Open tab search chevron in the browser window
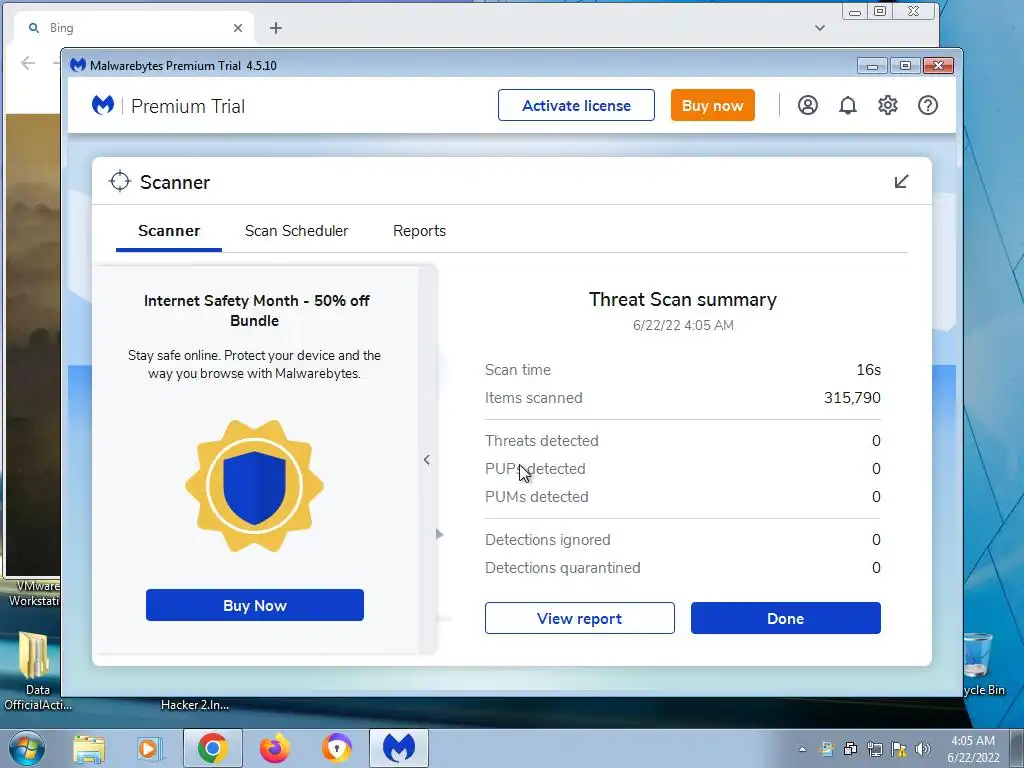Screen dimensions: 1024x768 [x=820, y=28]
